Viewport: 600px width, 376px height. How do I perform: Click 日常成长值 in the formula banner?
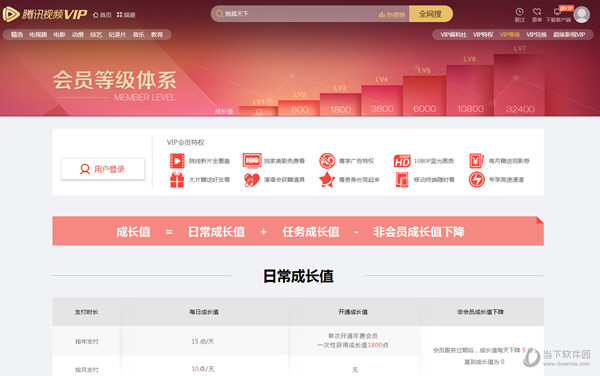(x=216, y=232)
